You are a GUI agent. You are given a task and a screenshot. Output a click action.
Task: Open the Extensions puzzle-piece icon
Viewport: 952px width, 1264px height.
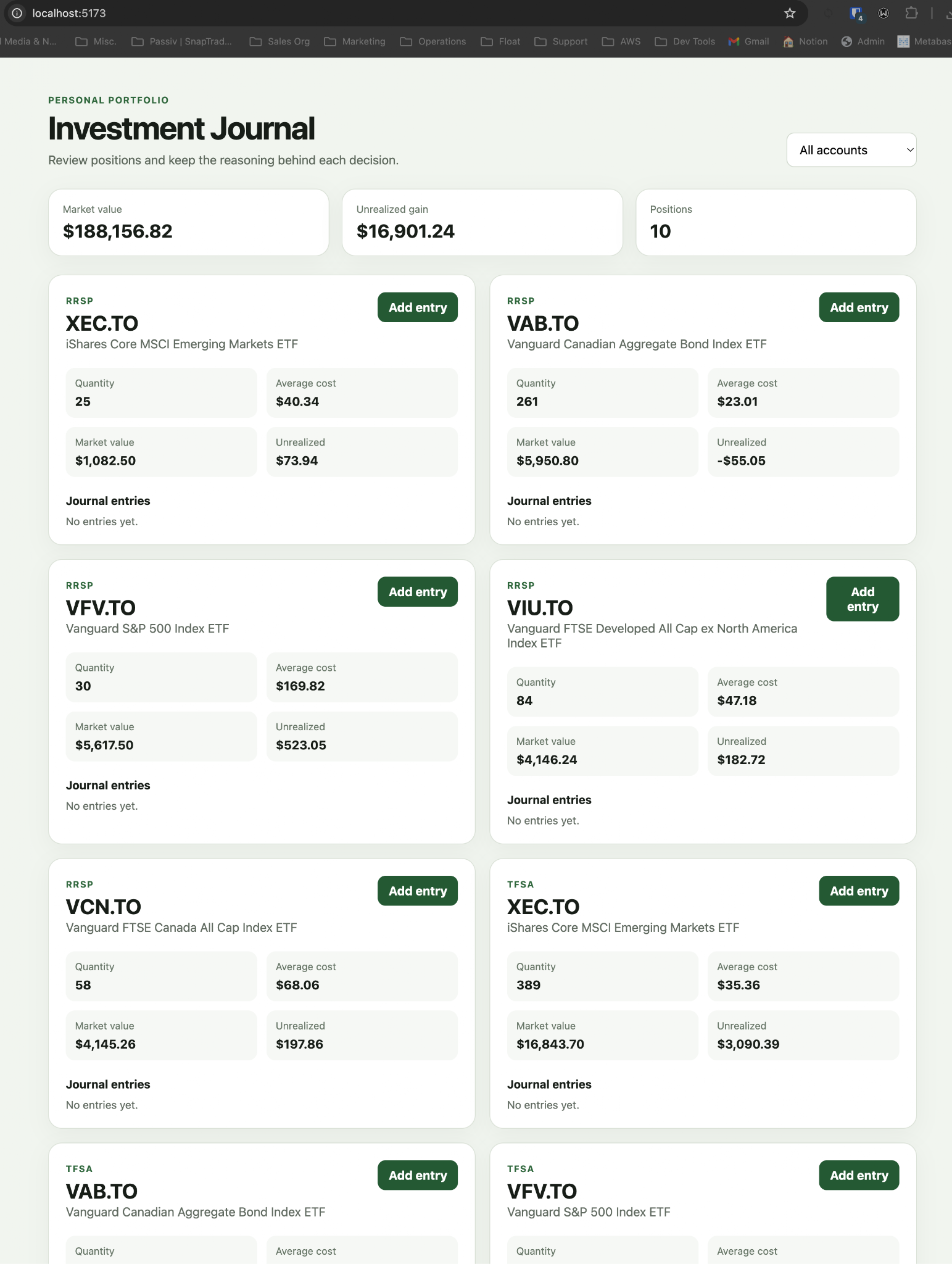pyautogui.click(x=911, y=13)
